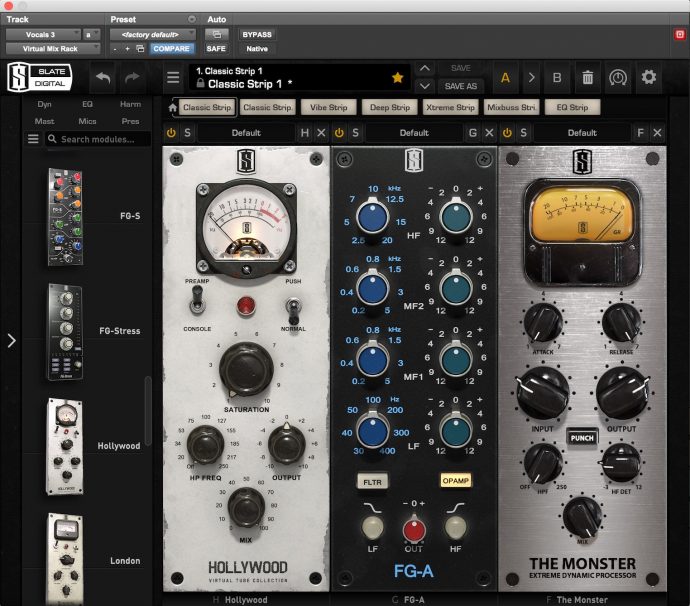Filter modules by Harm category
The width and height of the screenshot is (690, 606).
click(130, 104)
